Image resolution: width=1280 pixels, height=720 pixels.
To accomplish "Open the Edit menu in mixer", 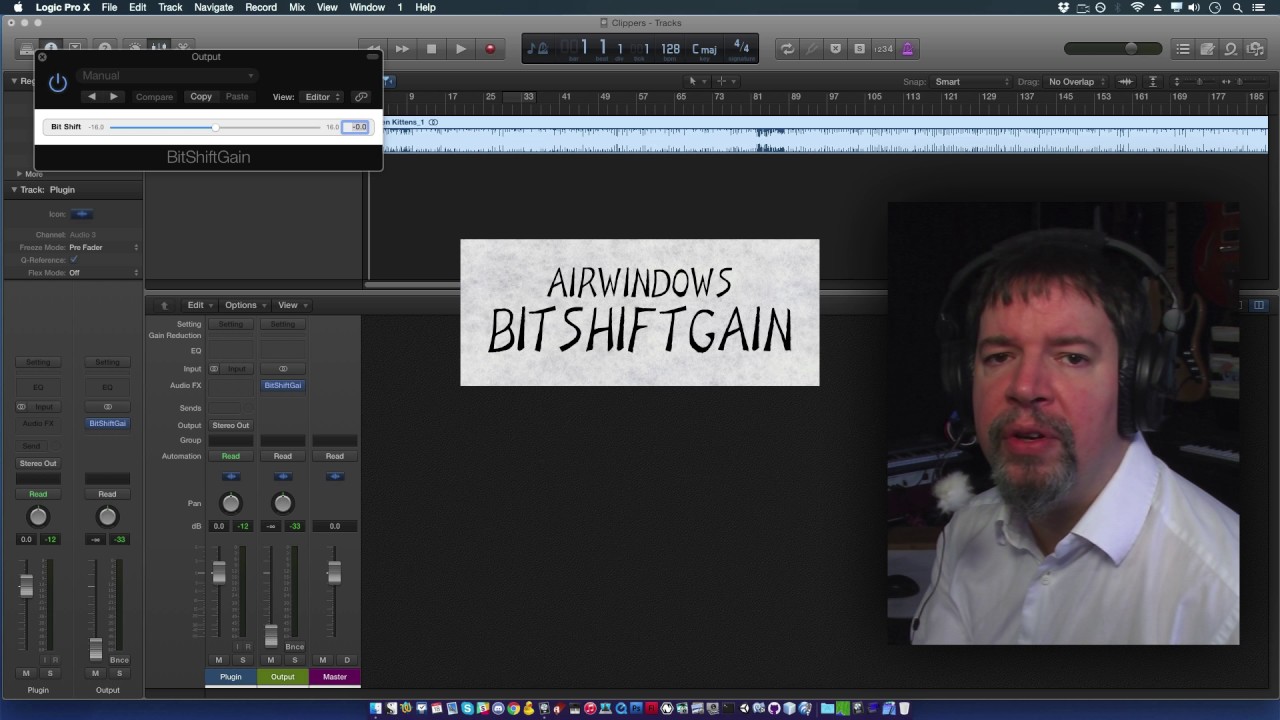I will [x=198, y=305].
